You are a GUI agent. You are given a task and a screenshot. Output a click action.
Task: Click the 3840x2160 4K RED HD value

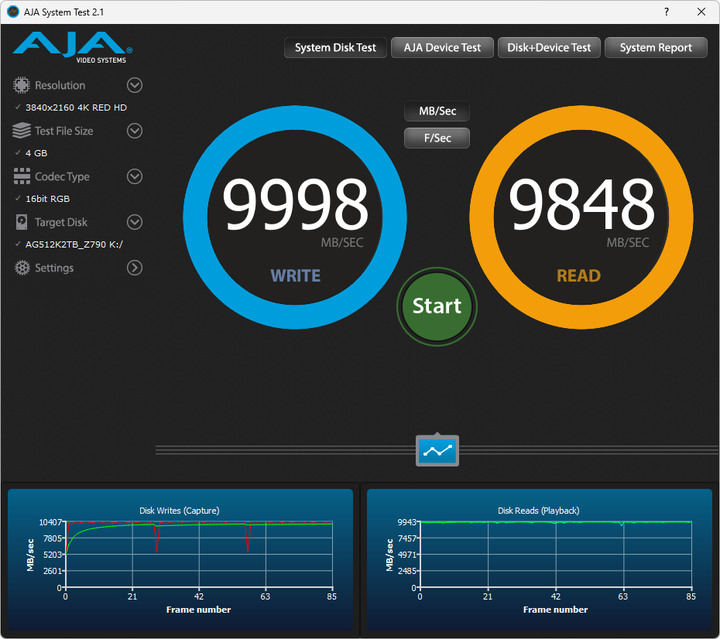click(x=76, y=107)
